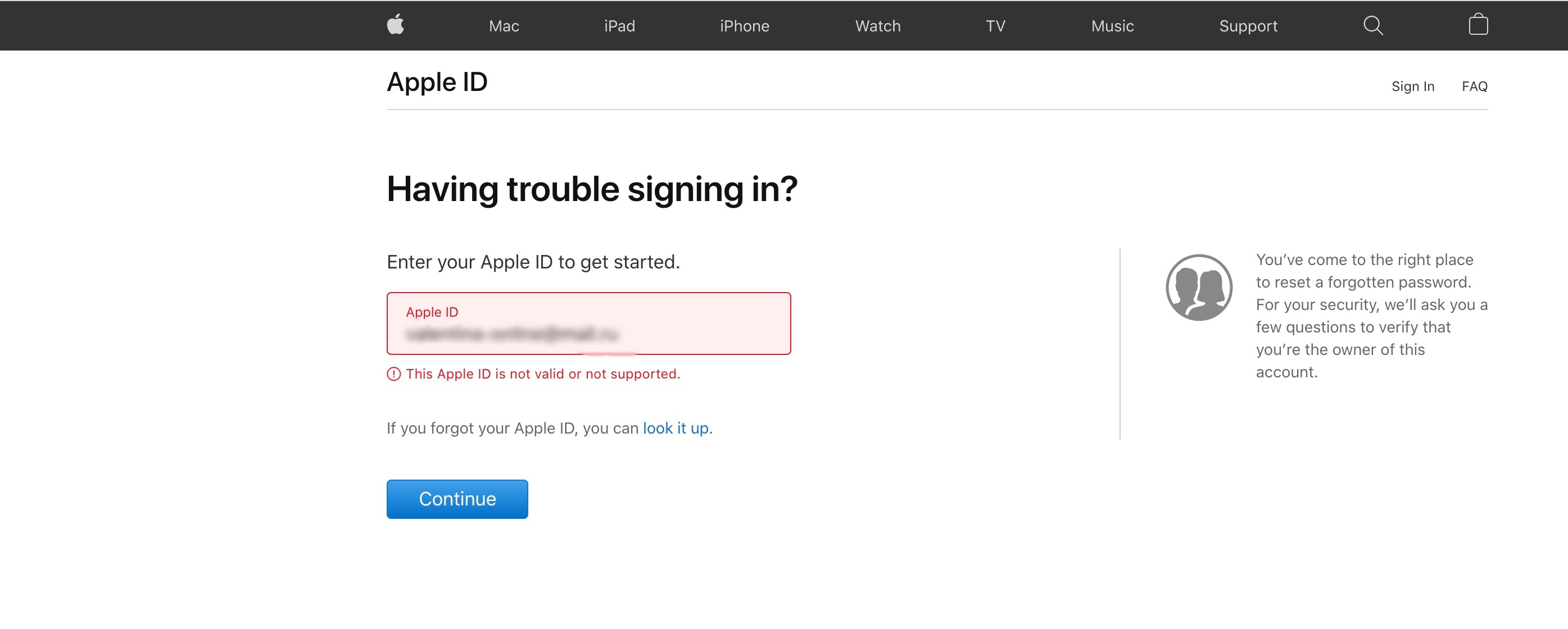
Task: Go to Support from the navigation bar
Action: tap(1248, 25)
